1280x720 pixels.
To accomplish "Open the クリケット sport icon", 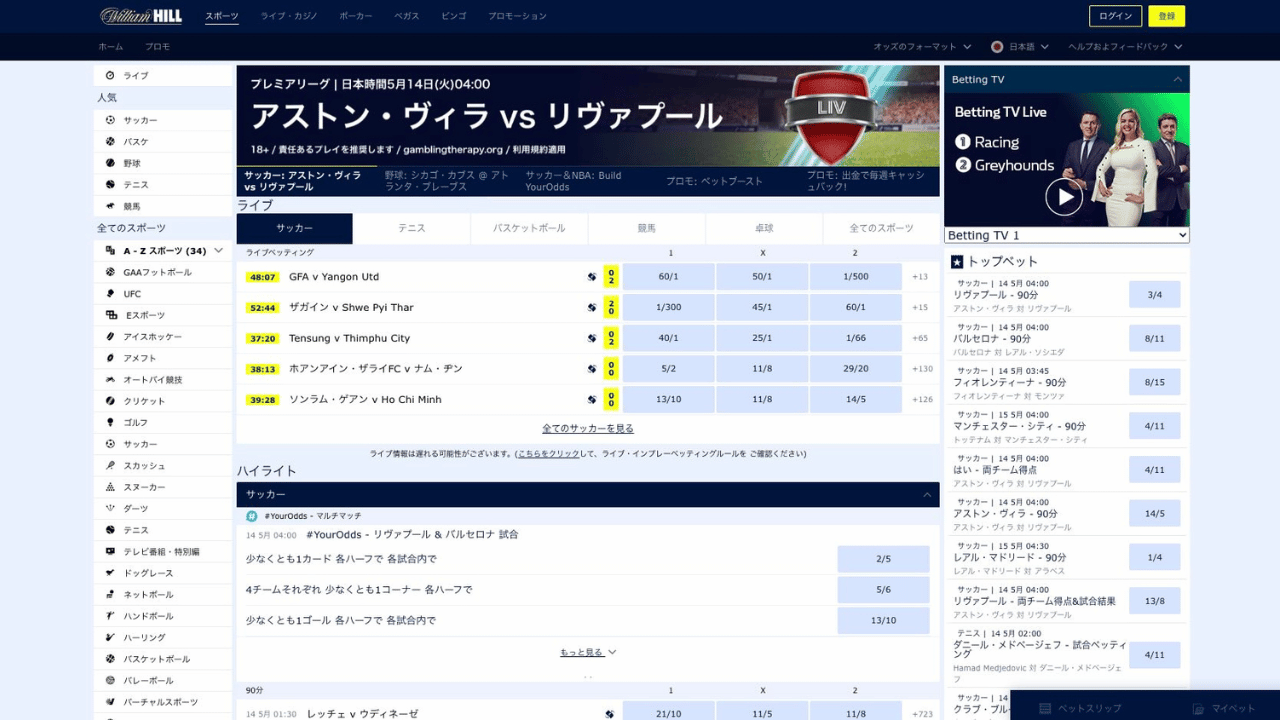I will [x=111, y=401].
